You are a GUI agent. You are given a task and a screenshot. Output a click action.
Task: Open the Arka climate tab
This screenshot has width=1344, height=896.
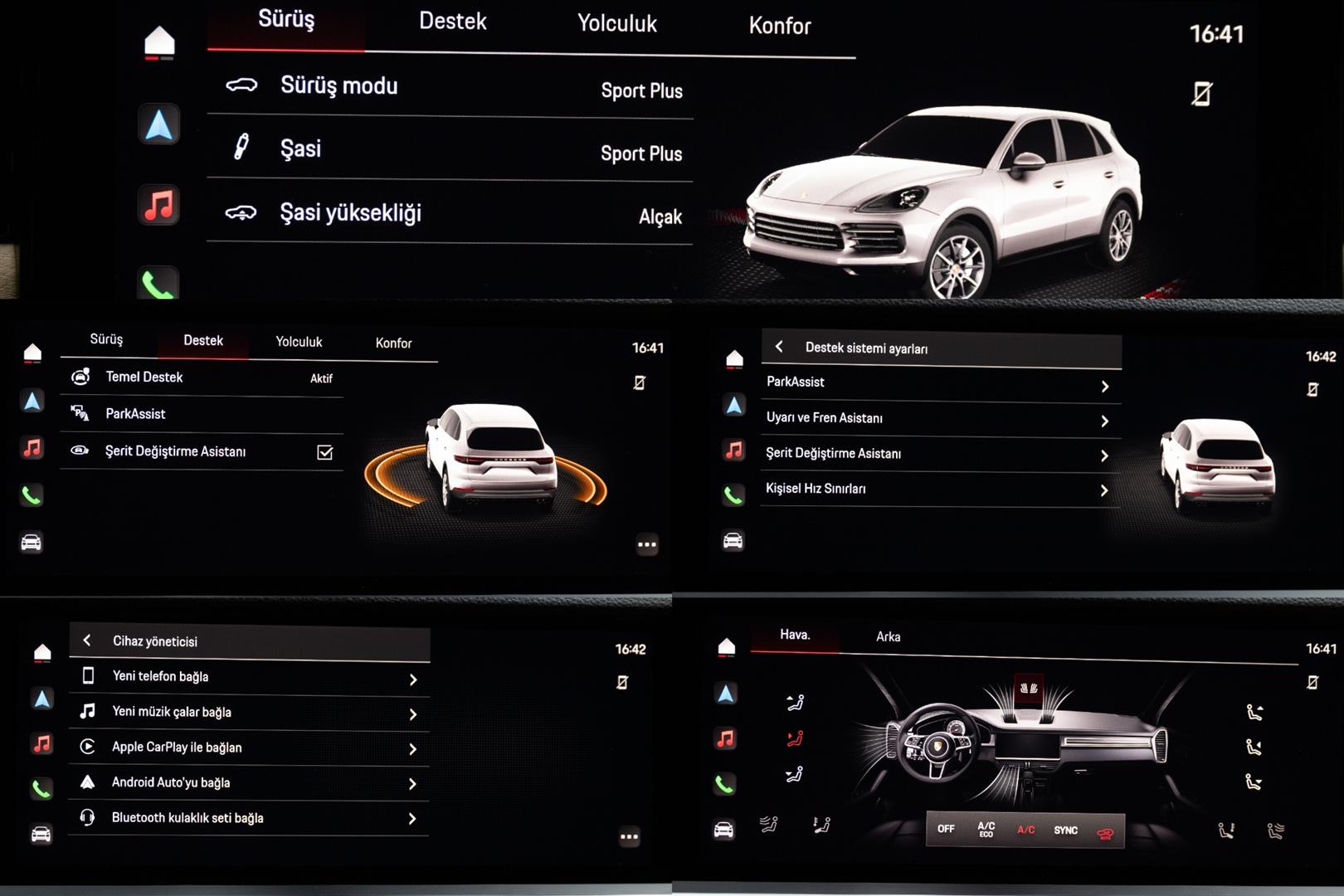tap(888, 637)
